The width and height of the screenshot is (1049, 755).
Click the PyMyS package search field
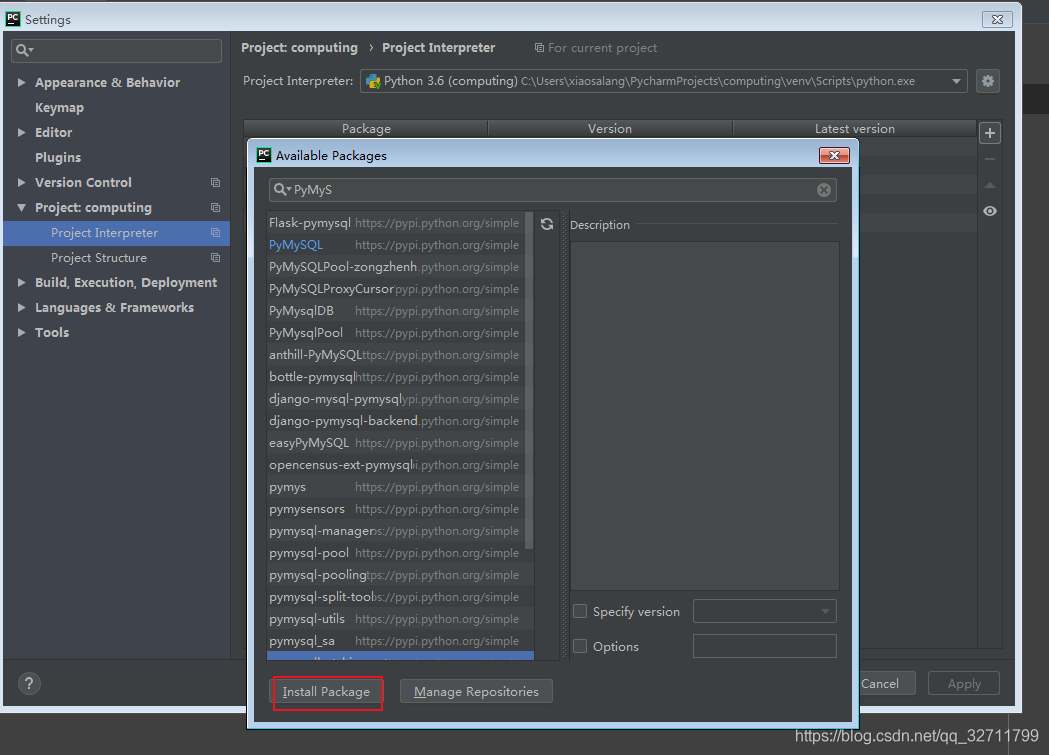tap(553, 190)
